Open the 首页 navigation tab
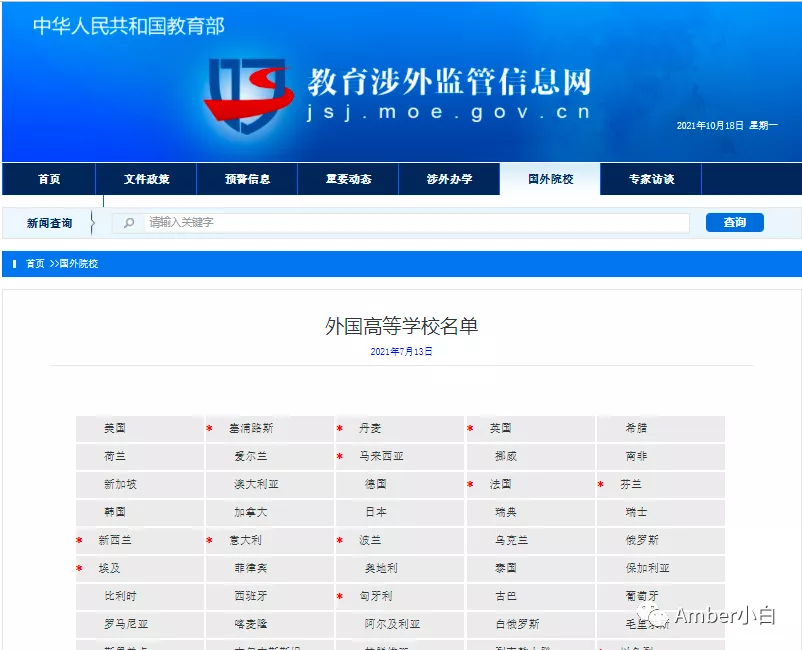The image size is (802, 650). click(x=49, y=179)
